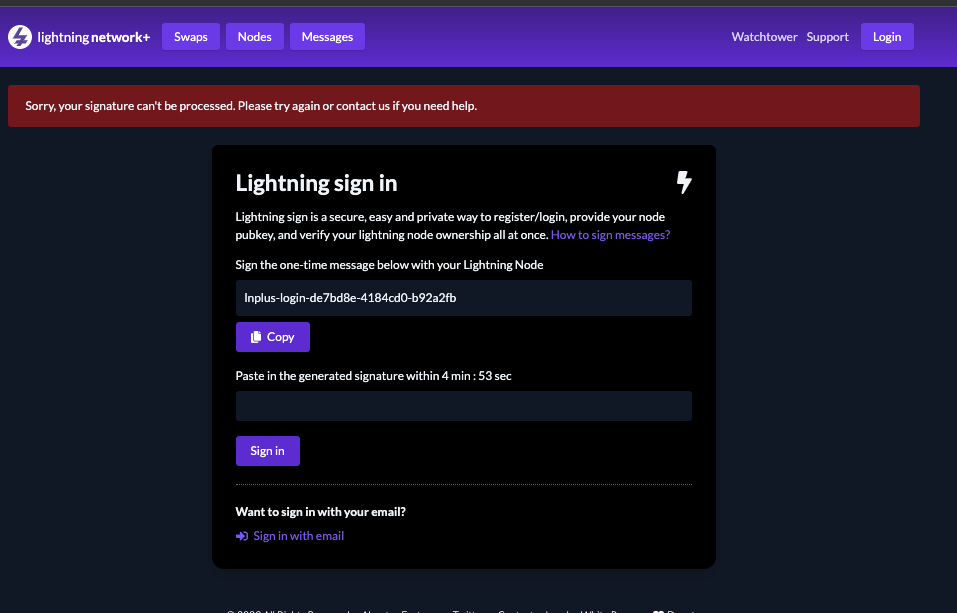This screenshot has height=613, width=957.
Task: Select the lnplus-login one-time message field
Action: [463, 298]
